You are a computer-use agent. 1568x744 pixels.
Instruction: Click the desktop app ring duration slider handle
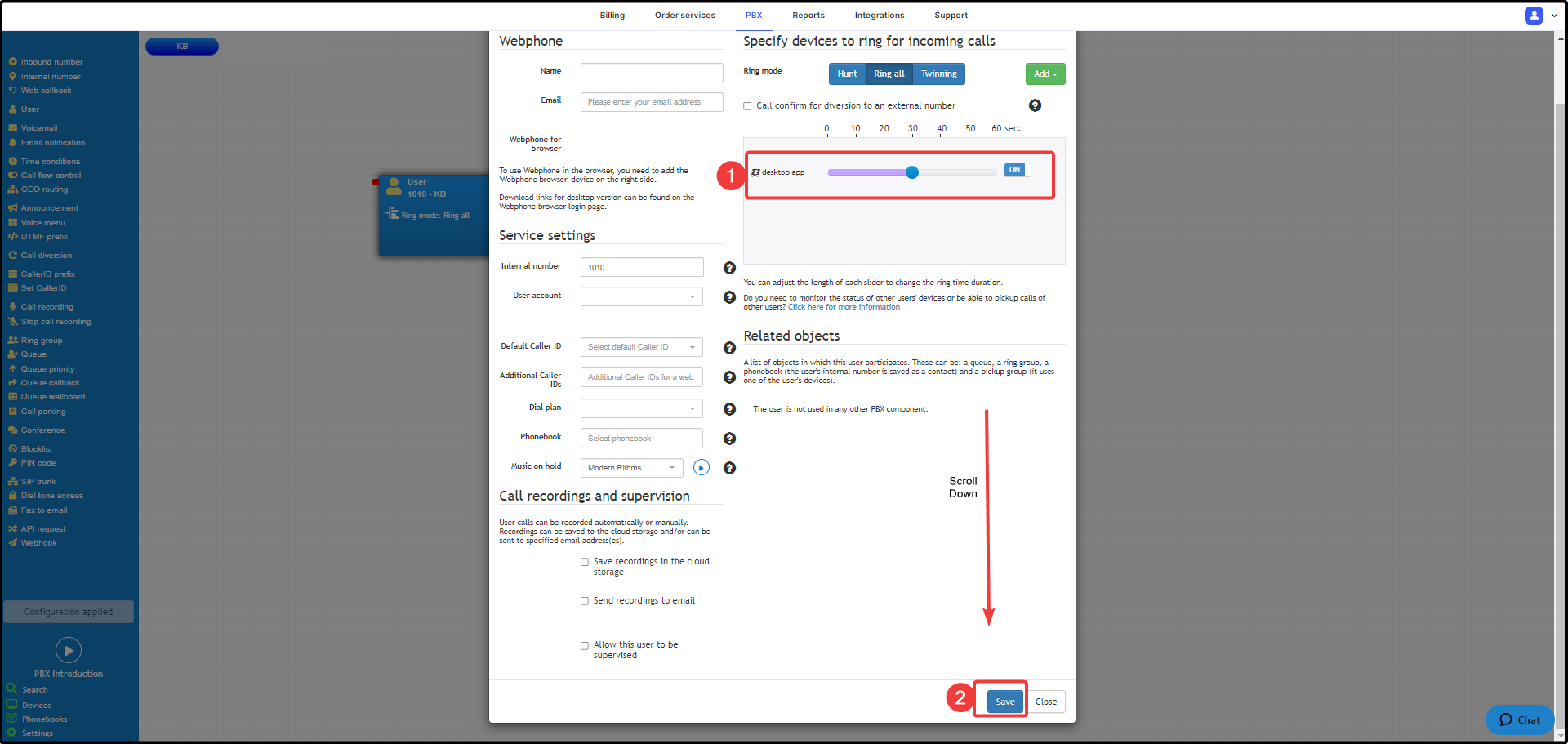(912, 172)
